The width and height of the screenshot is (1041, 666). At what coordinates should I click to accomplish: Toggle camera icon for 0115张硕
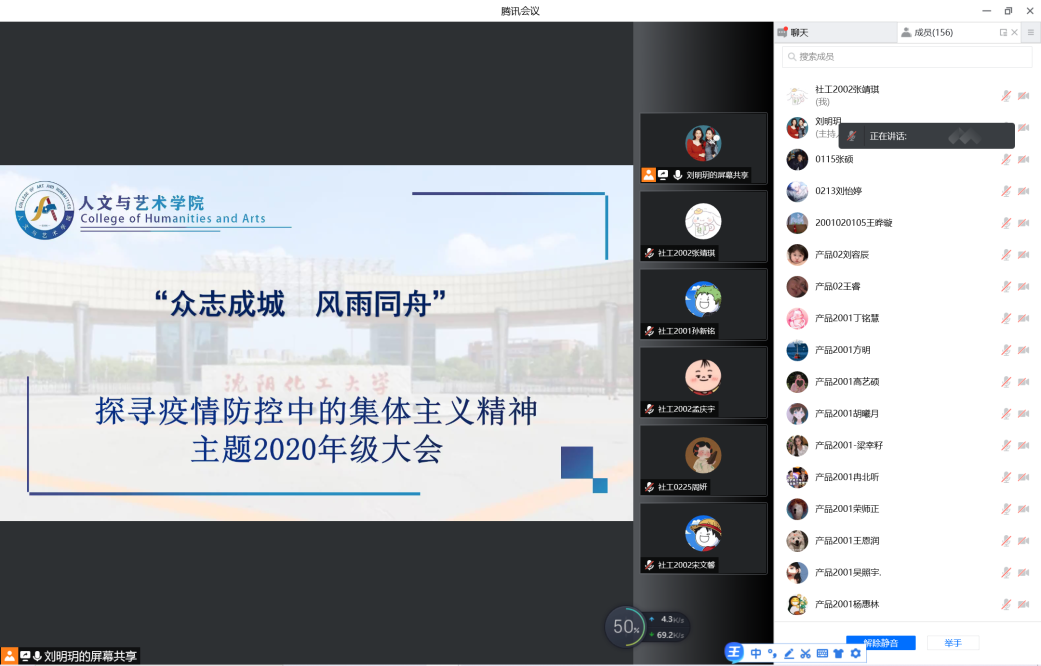(1023, 160)
